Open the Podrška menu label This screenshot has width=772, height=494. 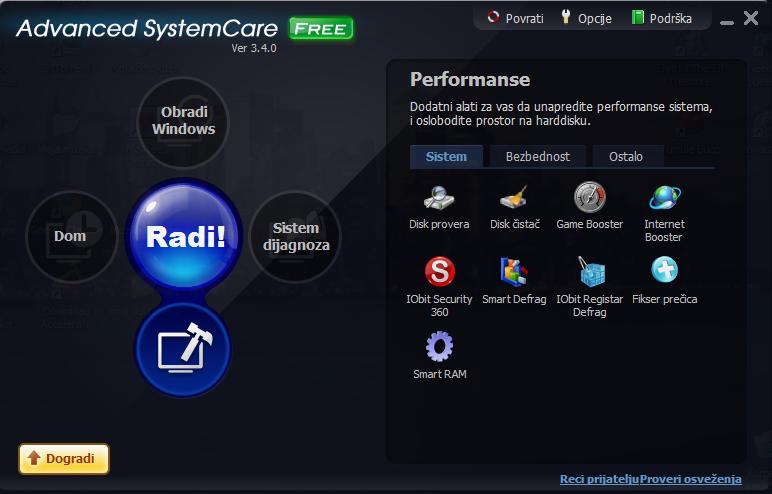pyautogui.click(x=671, y=19)
